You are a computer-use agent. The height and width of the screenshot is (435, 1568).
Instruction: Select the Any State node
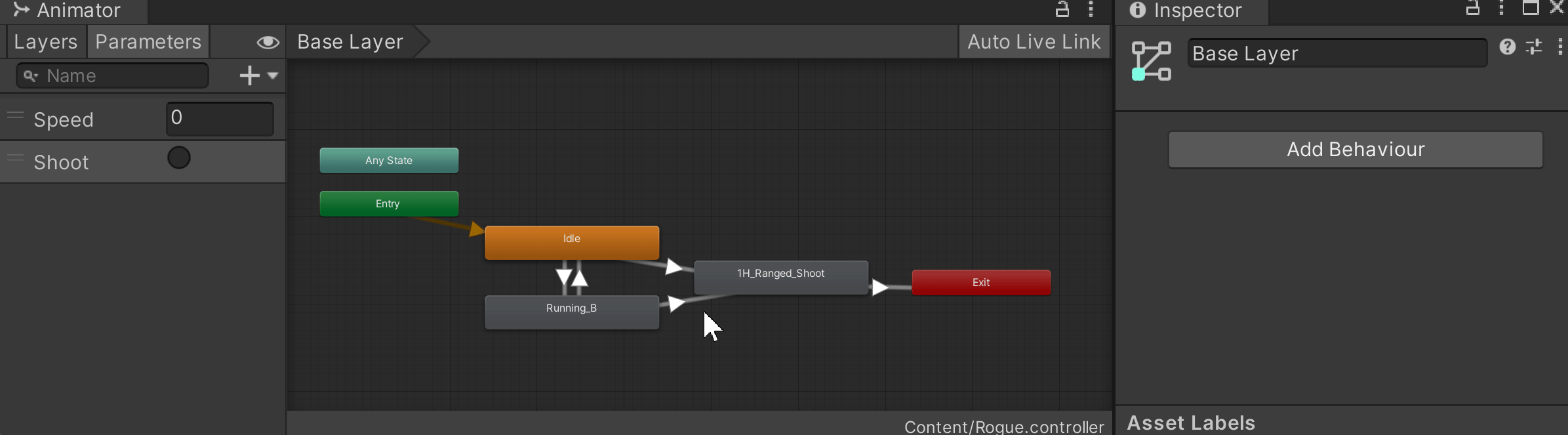(389, 160)
